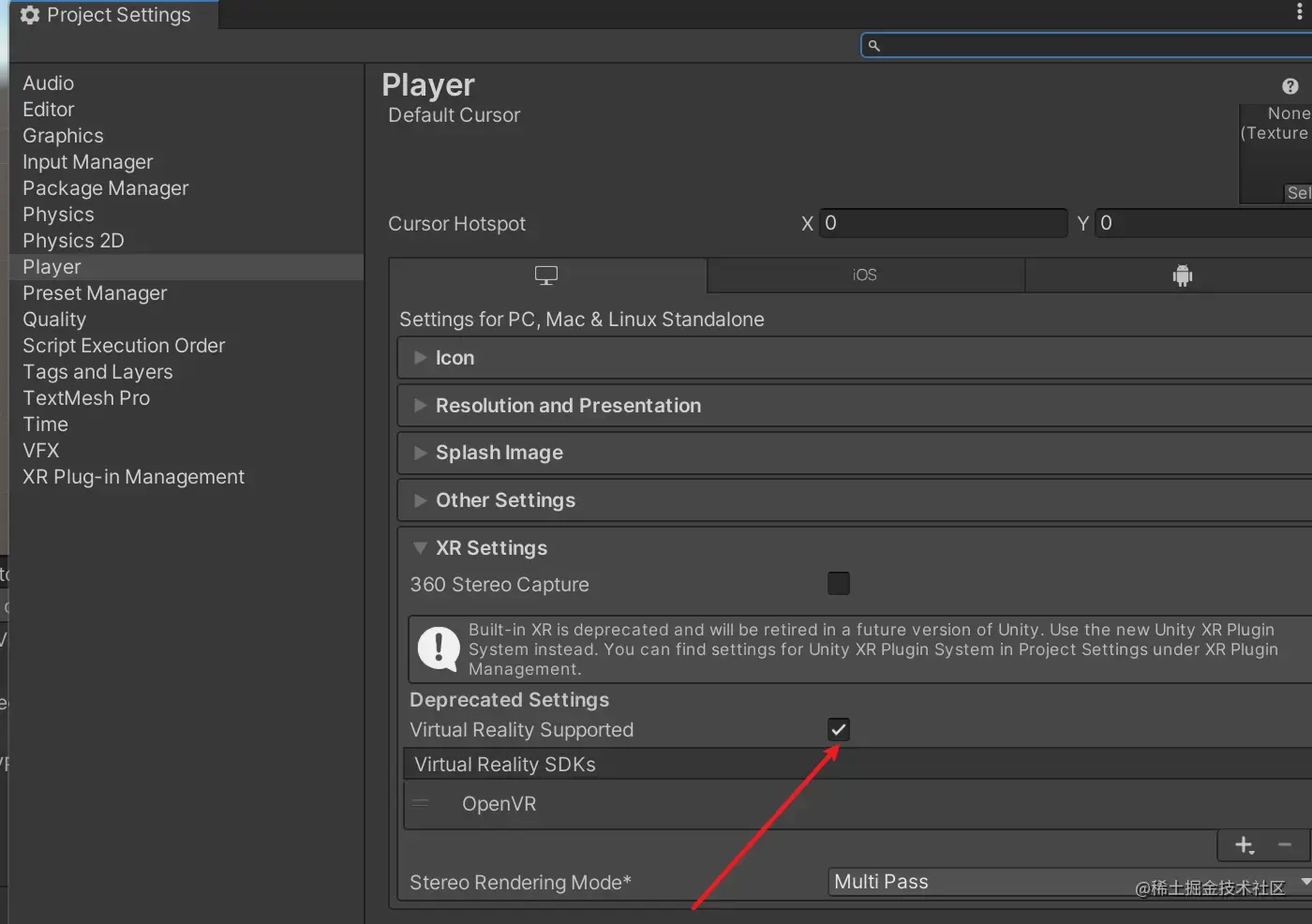The height and width of the screenshot is (924, 1312).
Task: Click Settings for PC, Mac & Linux Standalone text
Action: pos(582,320)
